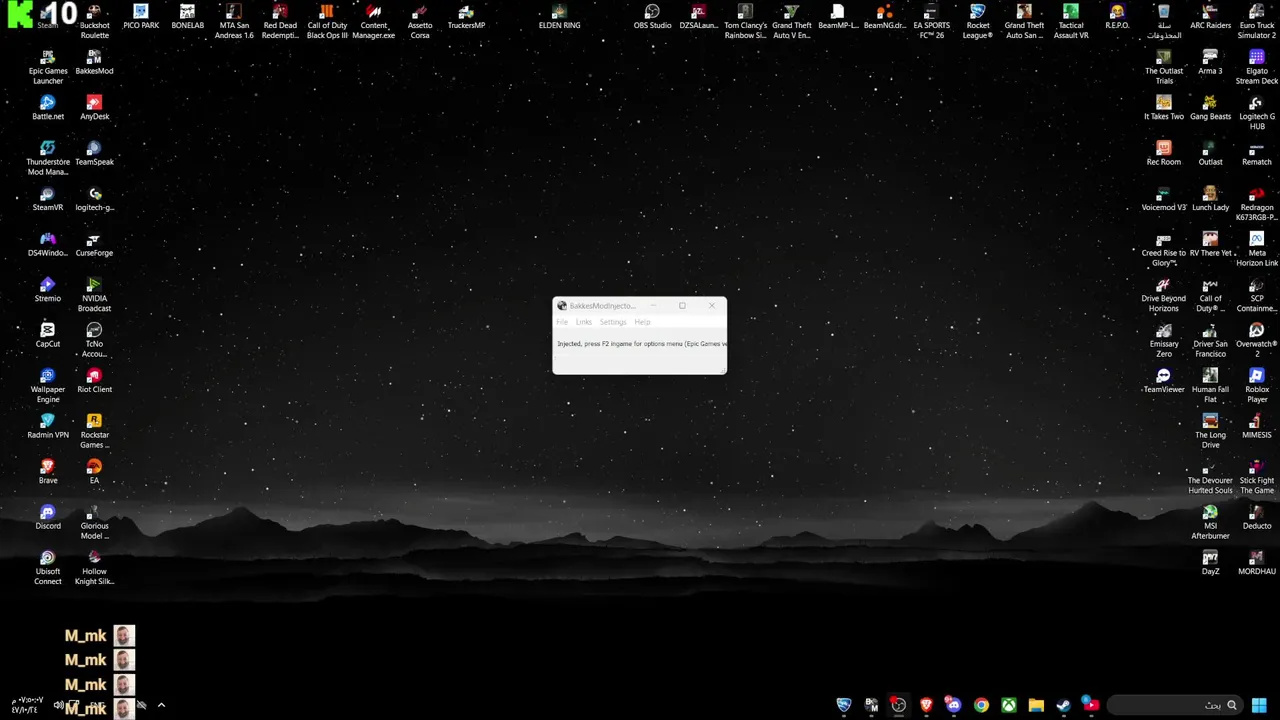Close the BakkesModInjector window

tap(712, 306)
